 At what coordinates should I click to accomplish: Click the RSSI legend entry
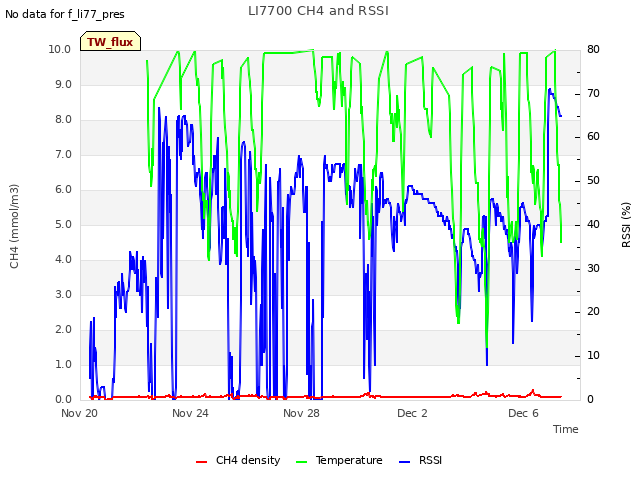[x=420, y=460]
